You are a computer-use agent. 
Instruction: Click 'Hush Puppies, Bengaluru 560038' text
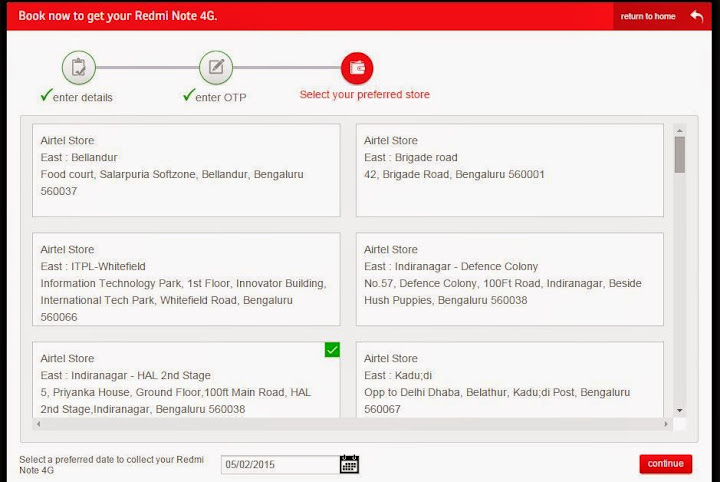[445, 300]
